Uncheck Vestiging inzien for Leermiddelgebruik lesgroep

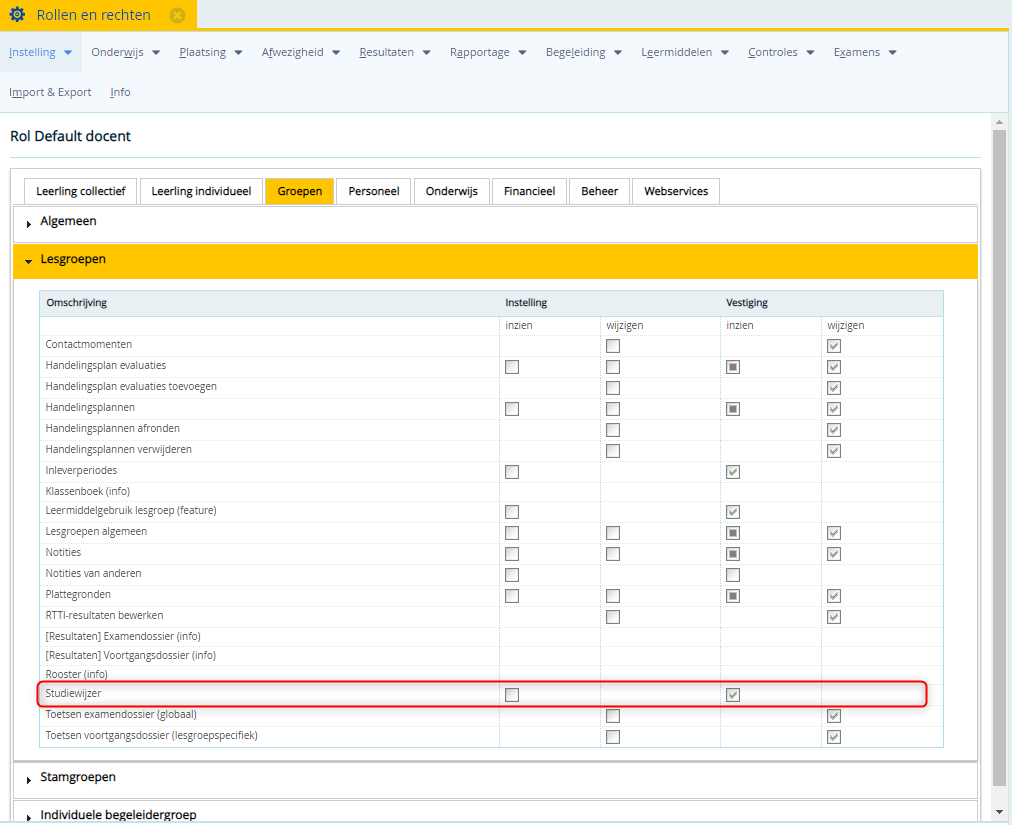coord(733,513)
